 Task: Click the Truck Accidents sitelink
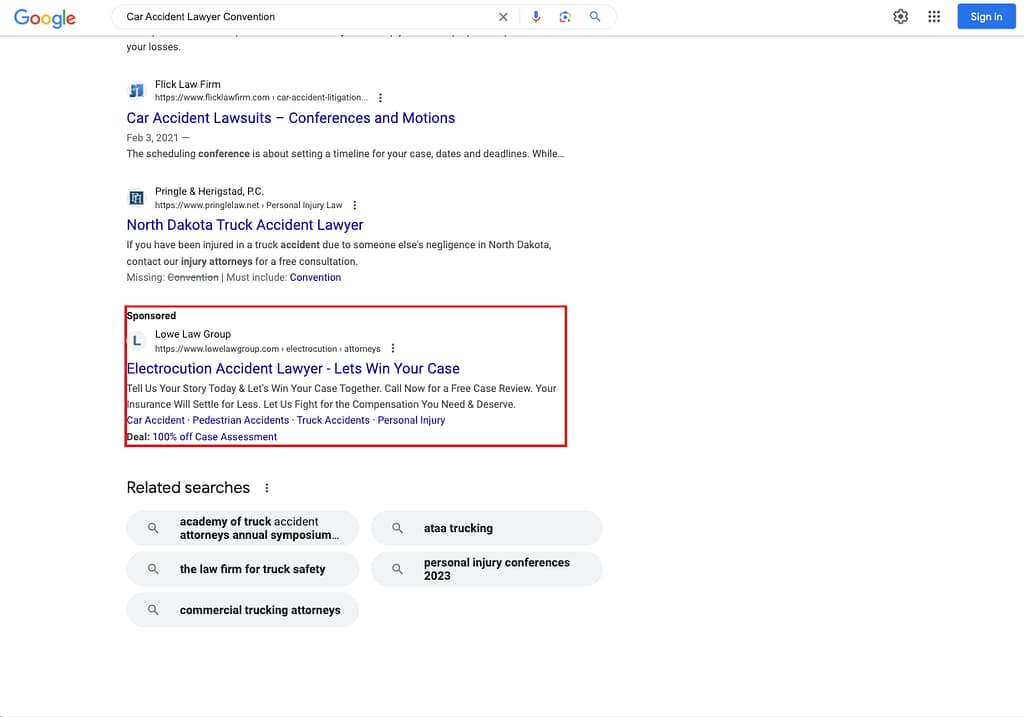(x=333, y=420)
